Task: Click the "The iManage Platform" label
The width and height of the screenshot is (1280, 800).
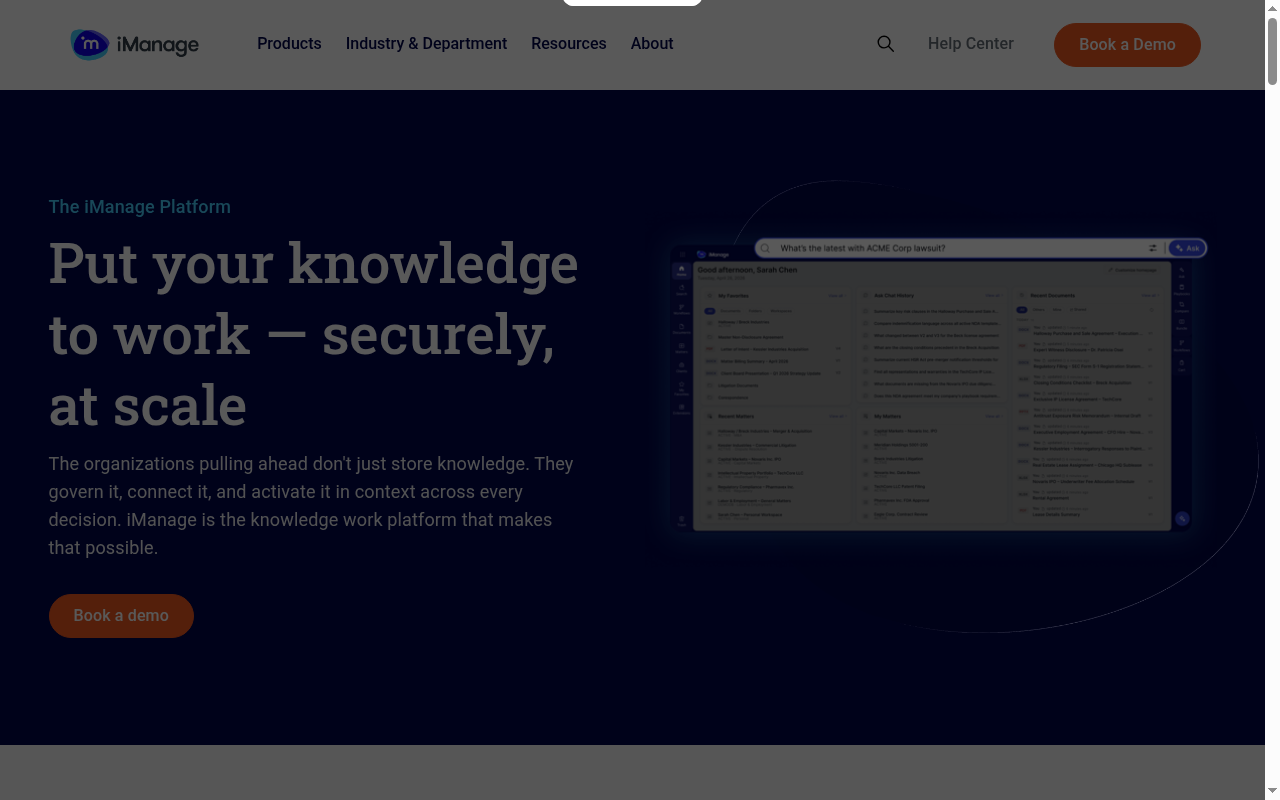Action: point(140,207)
